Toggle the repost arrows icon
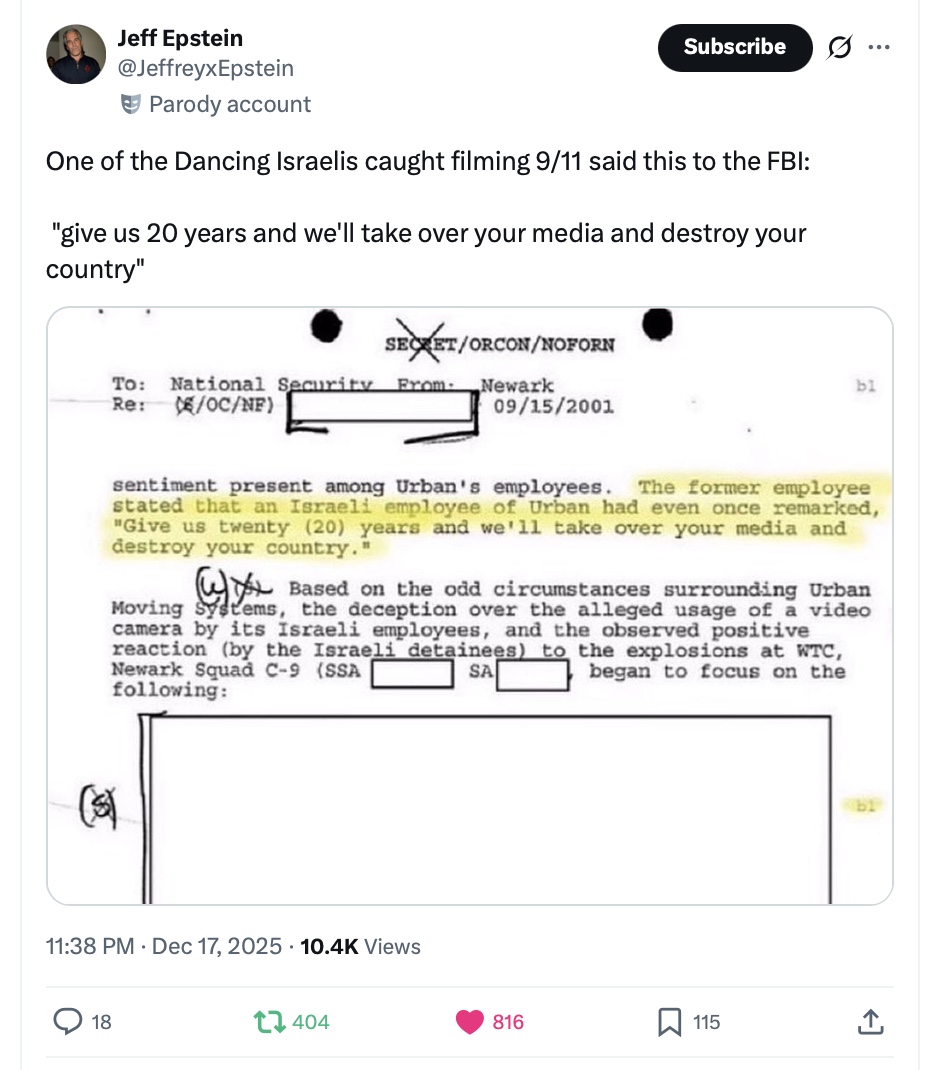The height and width of the screenshot is (1070, 938). [x=268, y=1021]
